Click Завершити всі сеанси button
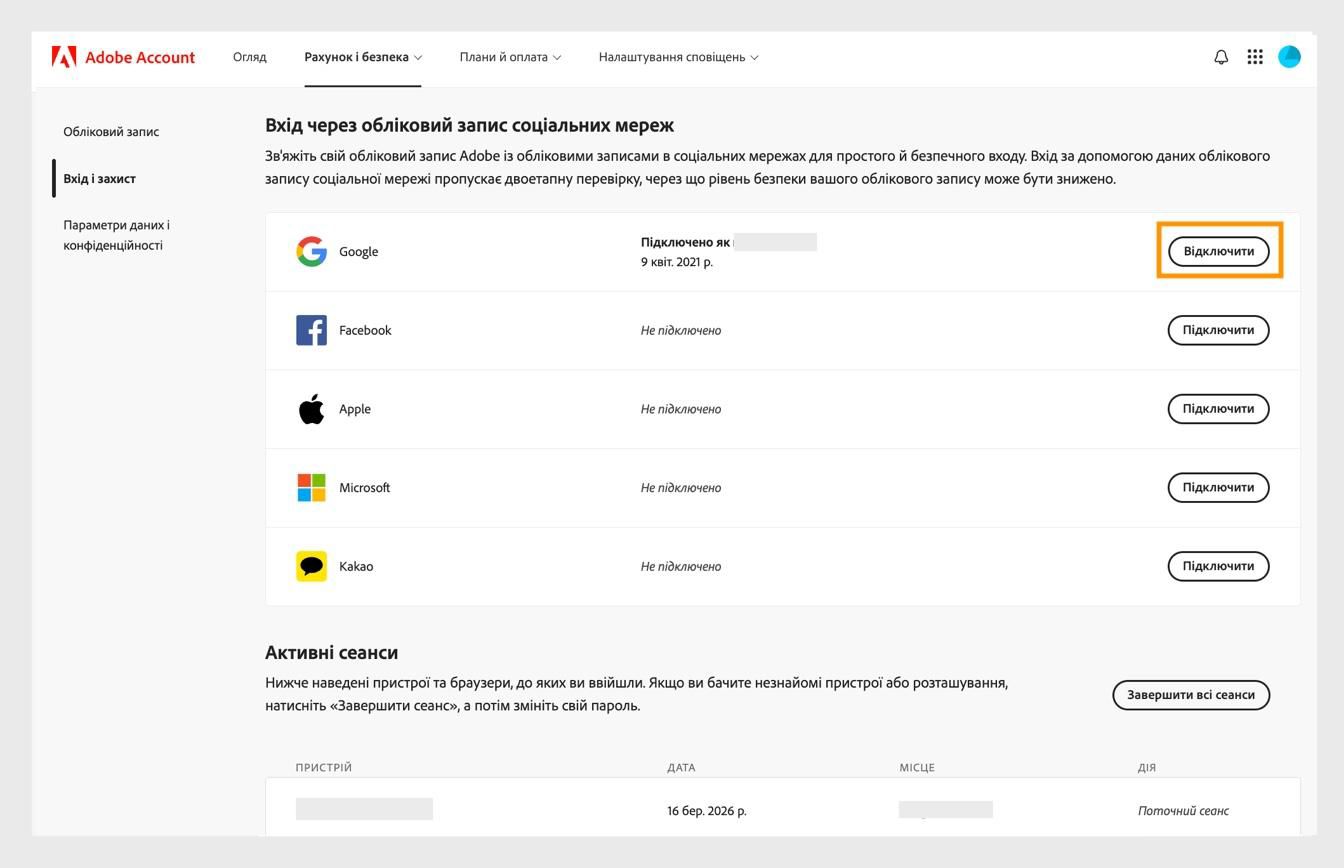Screen dimensions: 1344x868 [x=1190, y=695]
